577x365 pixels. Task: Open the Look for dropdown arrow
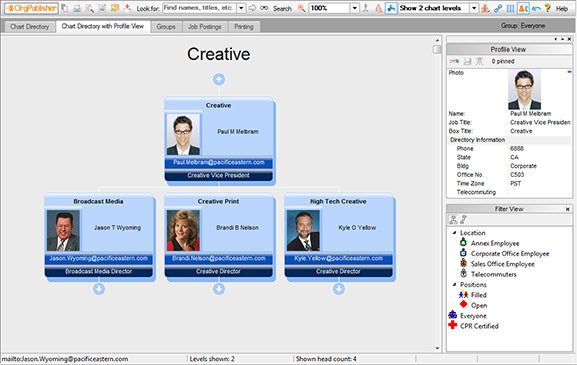[x=241, y=8]
